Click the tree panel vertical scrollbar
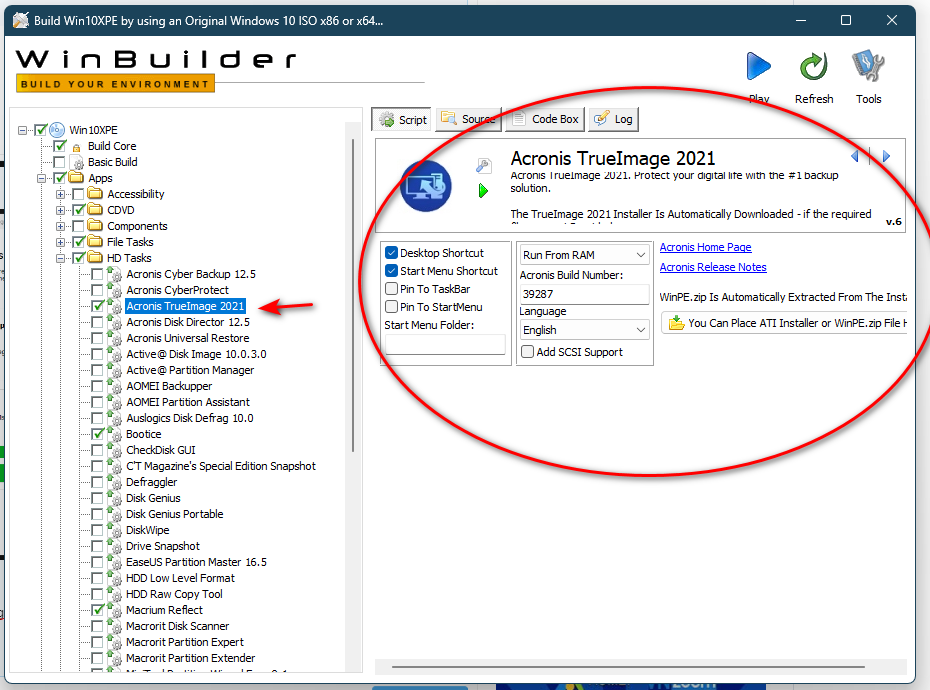The height and width of the screenshot is (690, 930). click(353, 295)
